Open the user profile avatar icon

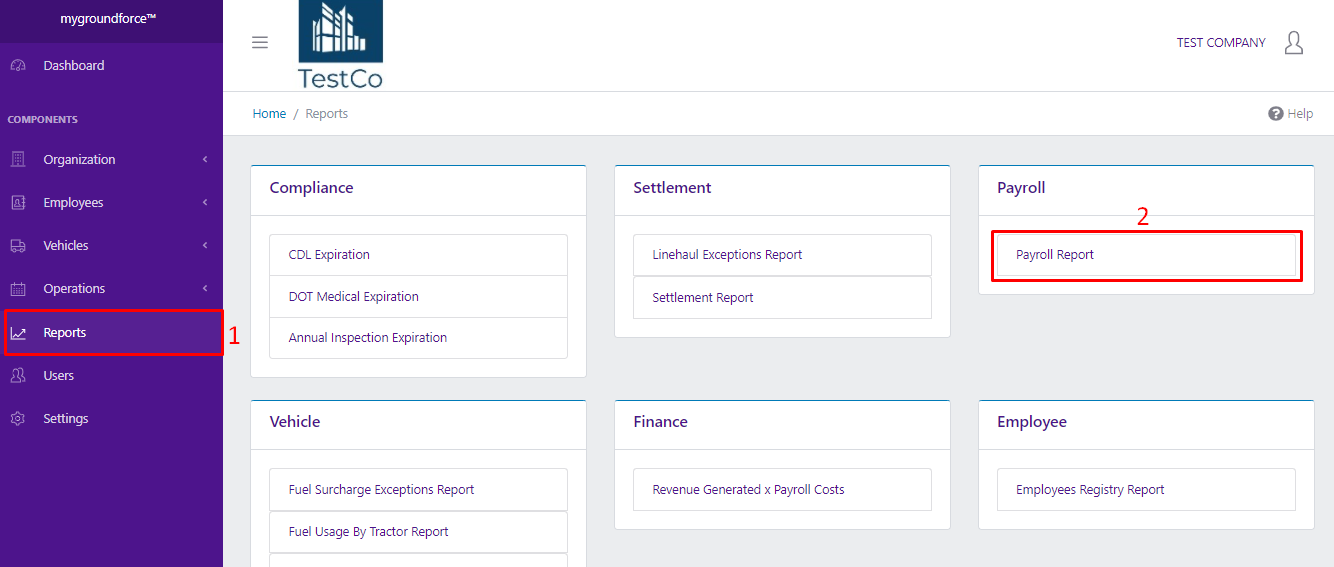(x=1293, y=43)
